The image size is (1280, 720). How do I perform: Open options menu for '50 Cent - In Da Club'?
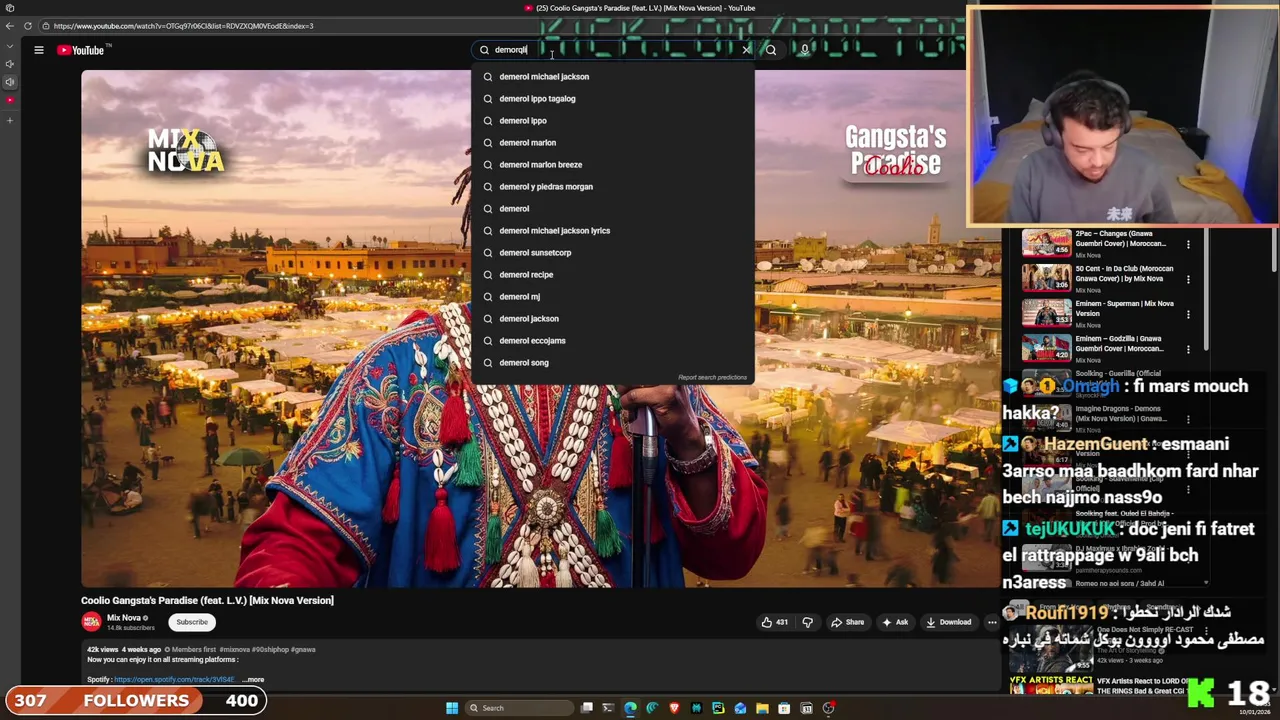[1188, 279]
